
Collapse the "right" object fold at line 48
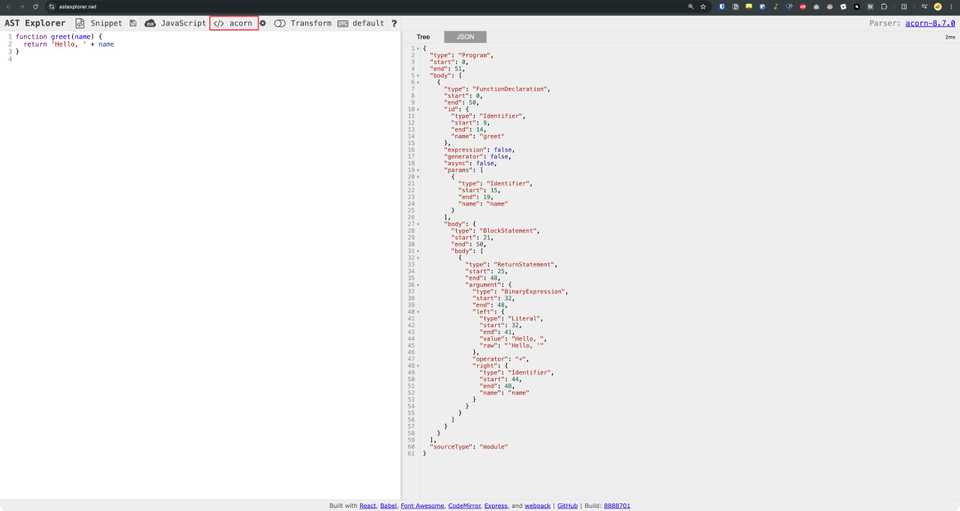tap(418, 365)
